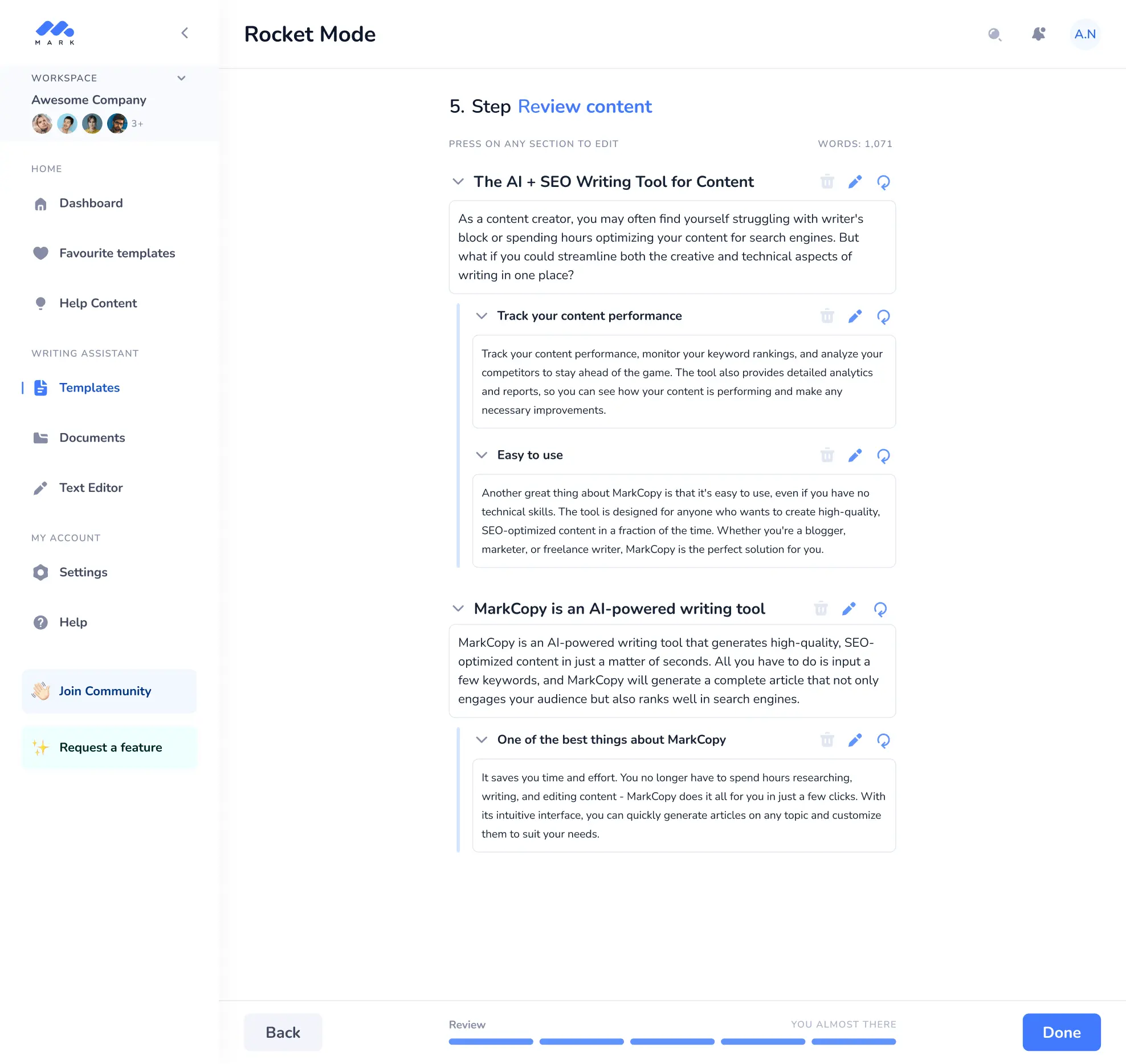Click the first Review progress bar segment

coord(491,1042)
